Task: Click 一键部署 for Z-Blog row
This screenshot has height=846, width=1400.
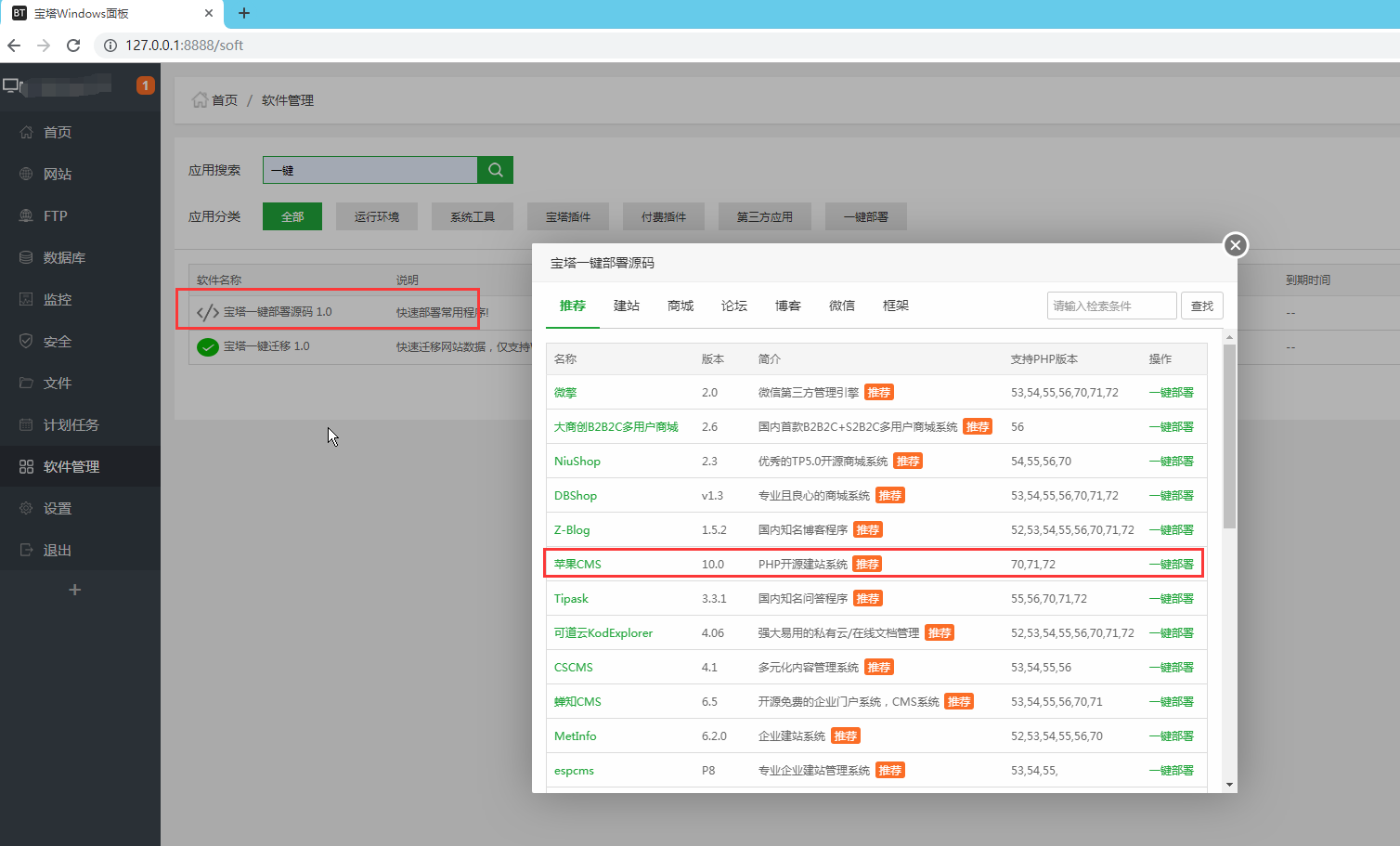Action: click(1172, 530)
